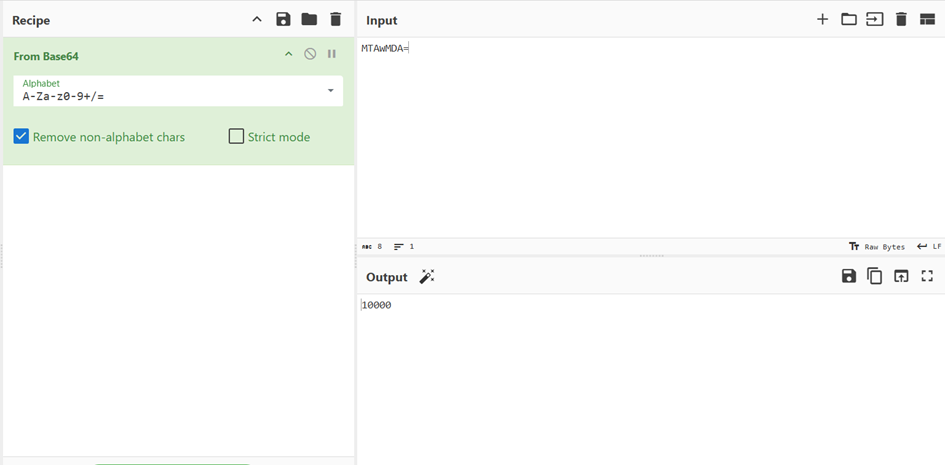Maximise the output pane
The height and width of the screenshot is (465, 945).
[x=927, y=276]
